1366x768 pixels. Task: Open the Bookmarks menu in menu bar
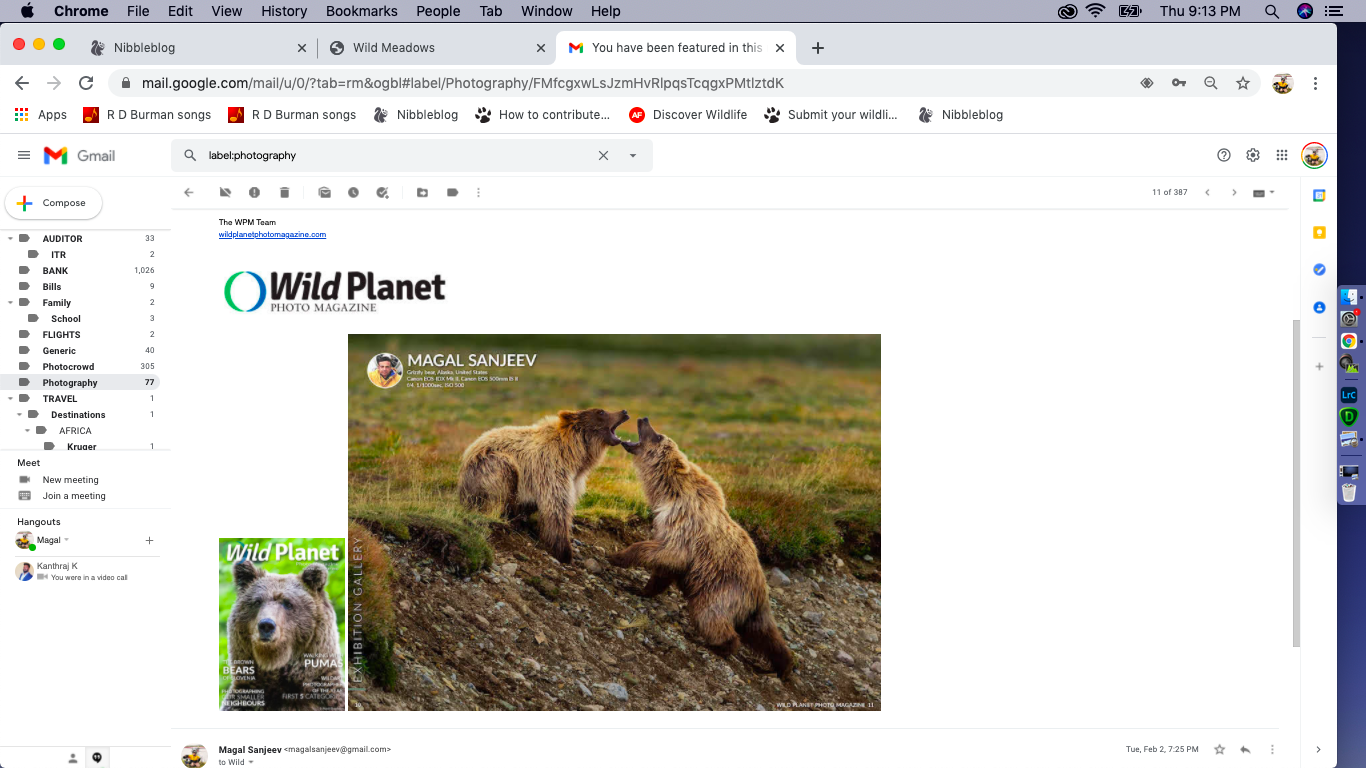tap(364, 11)
